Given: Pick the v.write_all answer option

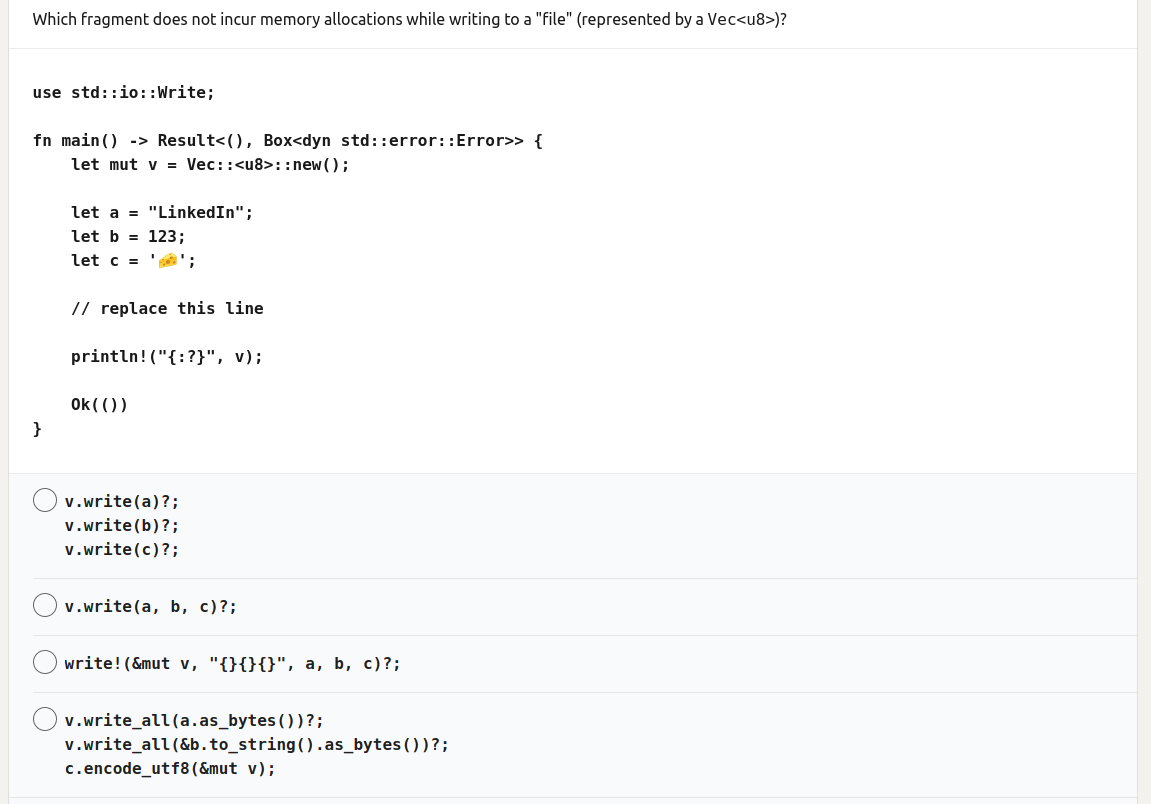Looking at the screenshot, I should [x=44, y=718].
